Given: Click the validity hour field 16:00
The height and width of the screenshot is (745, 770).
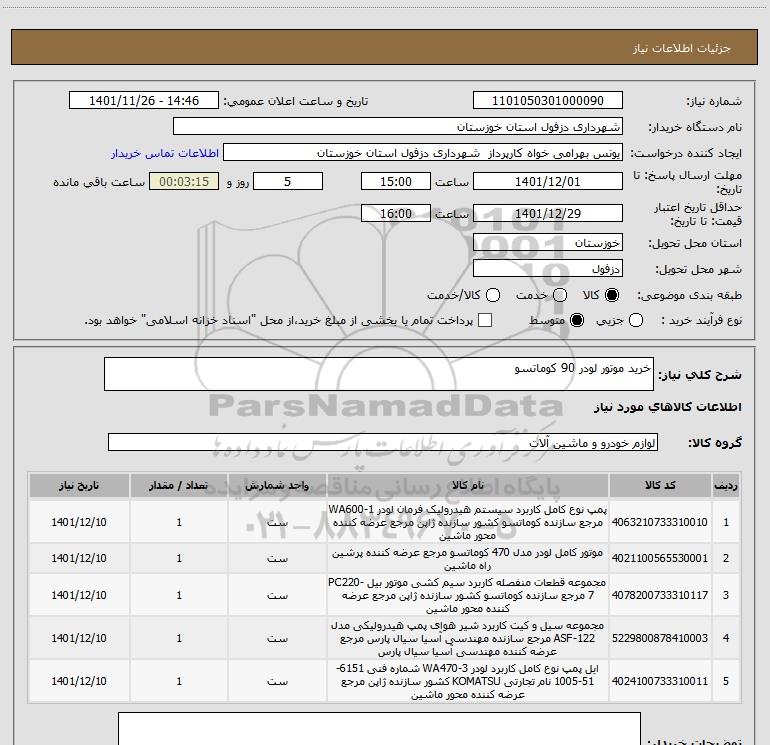Looking at the screenshot, I should 396,213.
